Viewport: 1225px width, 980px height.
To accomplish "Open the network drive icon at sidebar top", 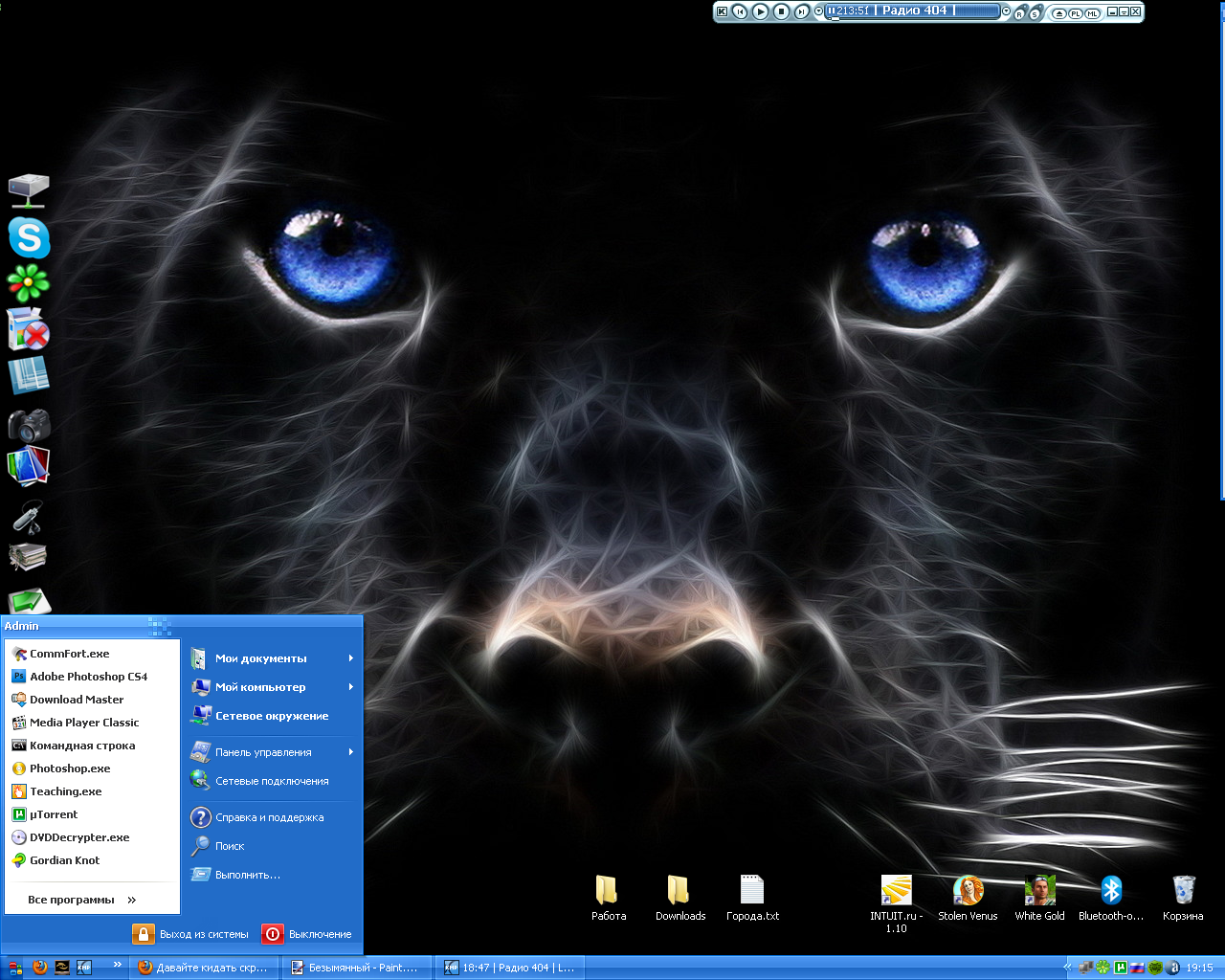I will 29,191.
